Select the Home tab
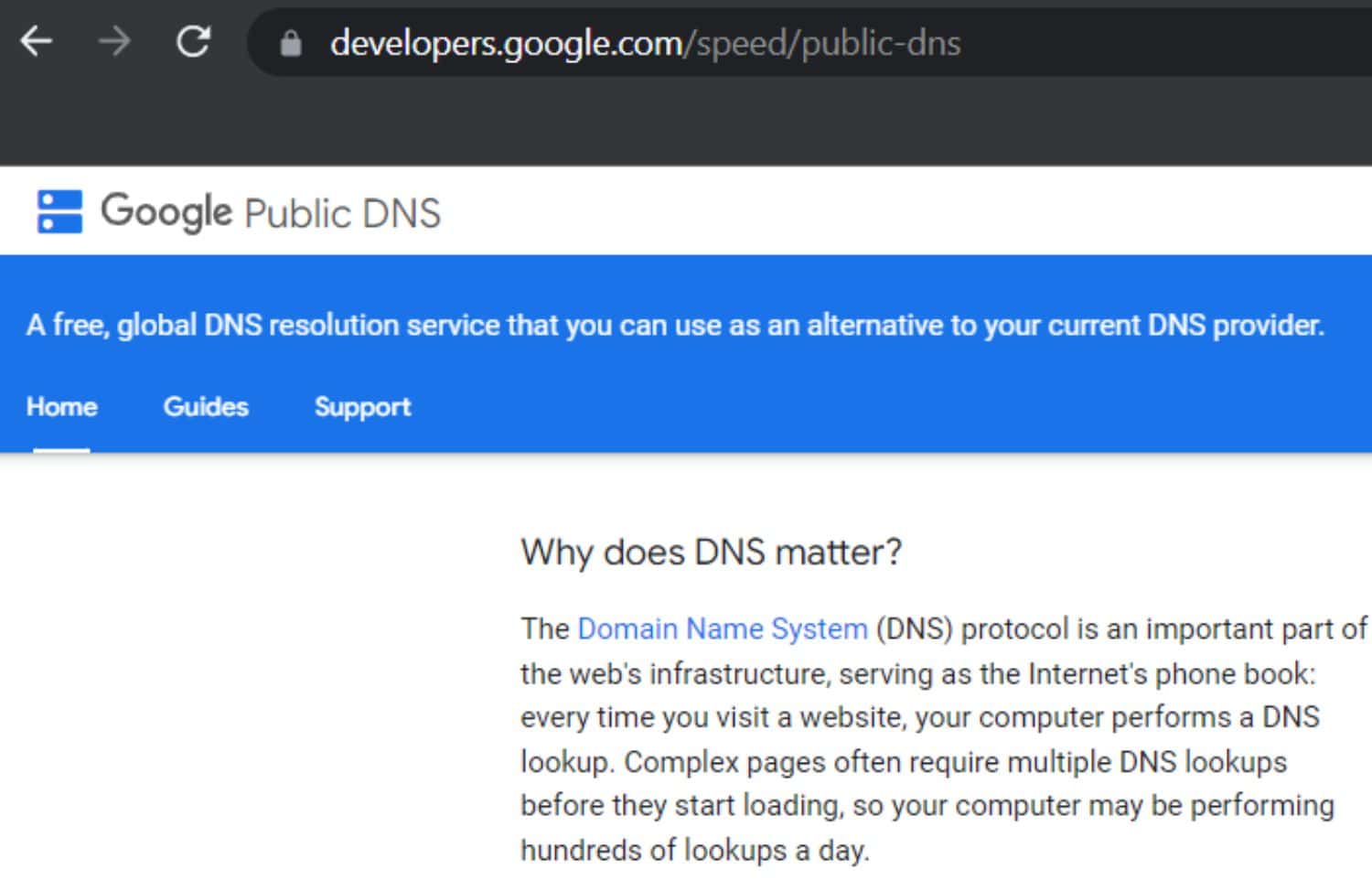Image resolution: width=1372 pixels, height=880 pixels. [x=61, y=406]
